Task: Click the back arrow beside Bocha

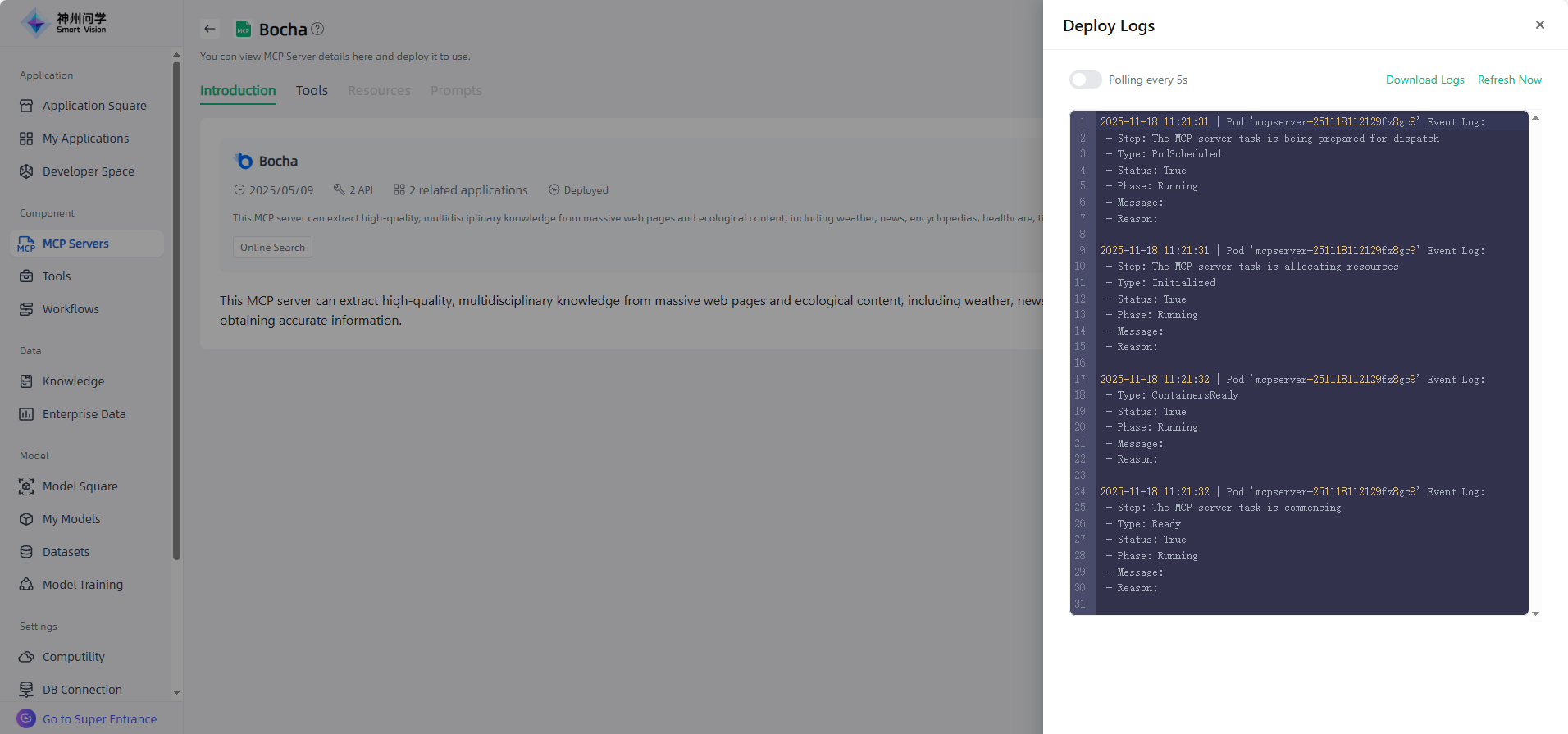Action: click(x=210, y=29)
